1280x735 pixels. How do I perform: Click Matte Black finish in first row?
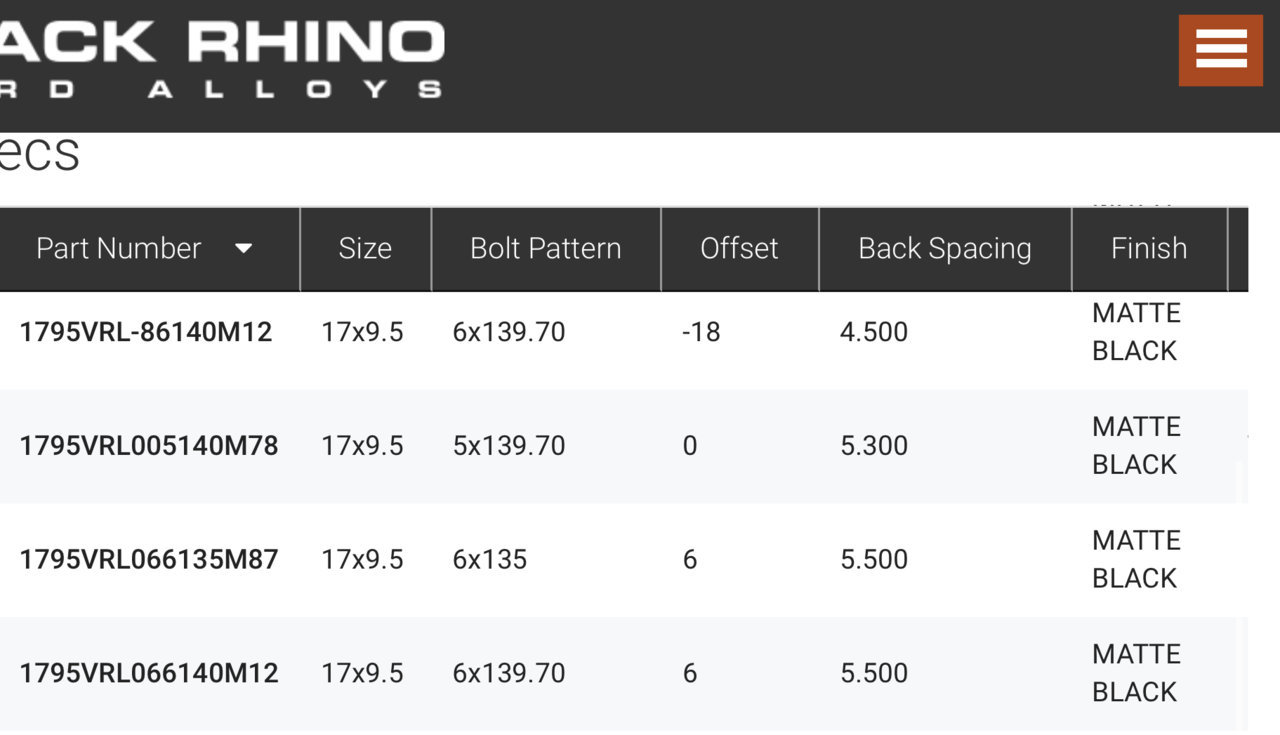(x=1137, y=332)
